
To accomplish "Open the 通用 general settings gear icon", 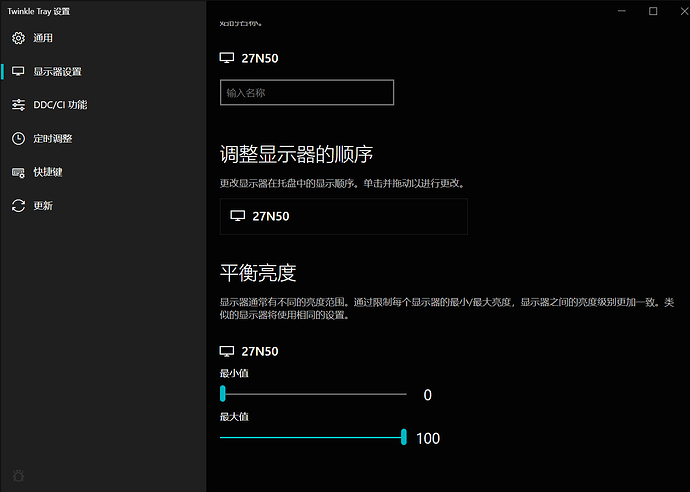I will (x=18, y=38).
